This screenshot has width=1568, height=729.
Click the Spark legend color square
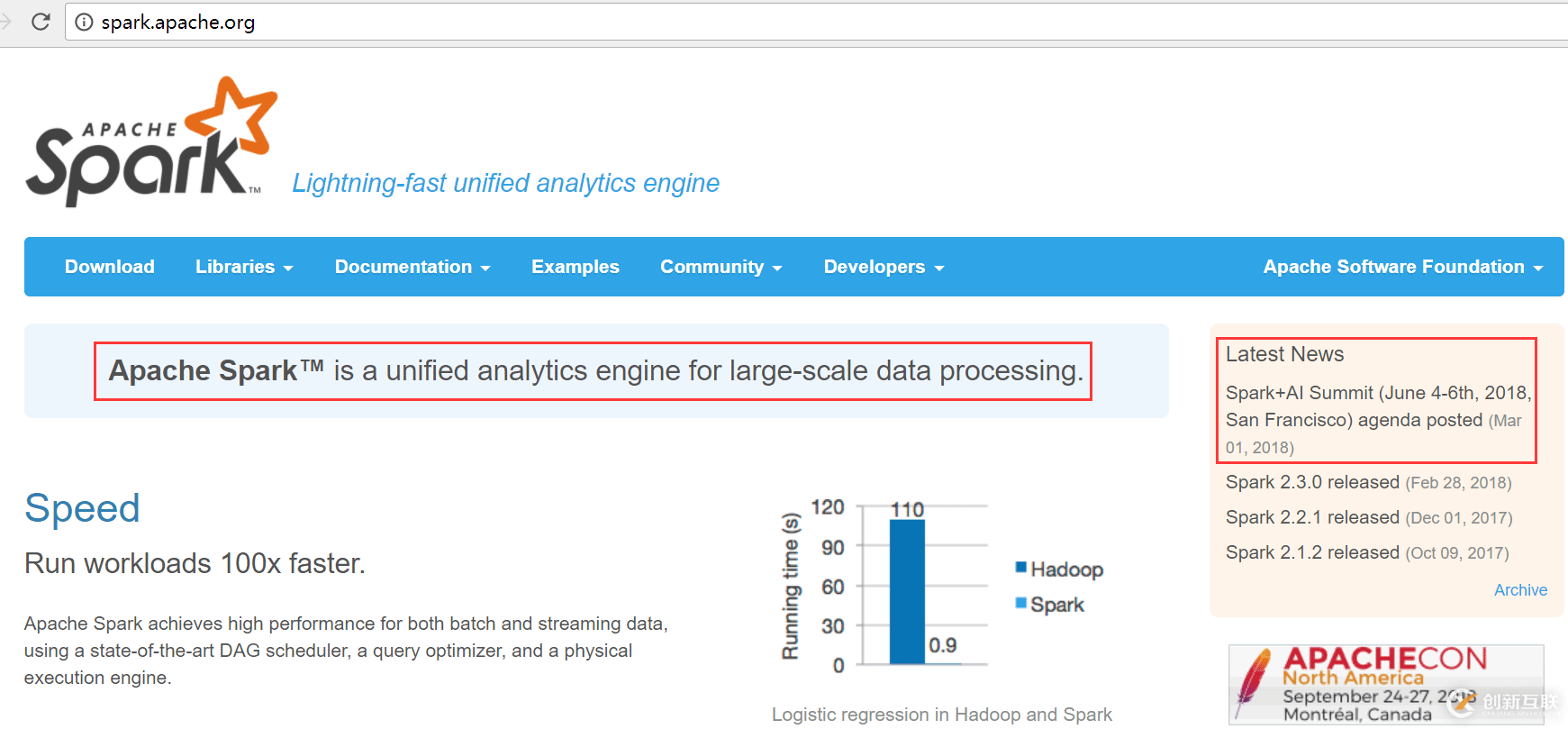pyautogui.click(x=1021, y=603)
